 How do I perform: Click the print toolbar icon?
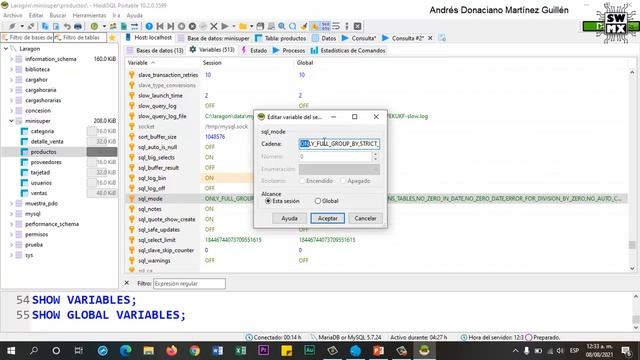pyautogui.click(x=78, y=26)
